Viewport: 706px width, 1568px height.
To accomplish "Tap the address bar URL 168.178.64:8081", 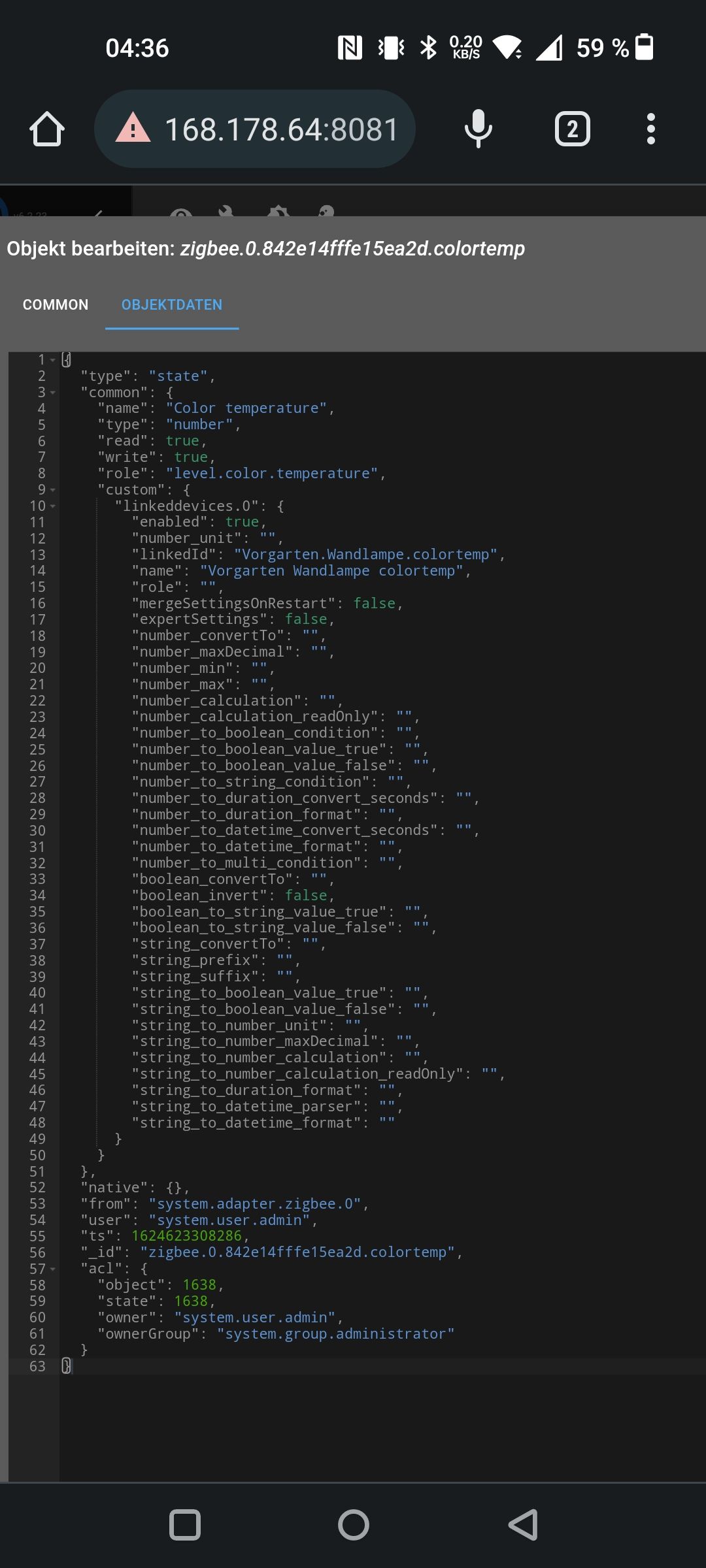I will coord(281,129).
